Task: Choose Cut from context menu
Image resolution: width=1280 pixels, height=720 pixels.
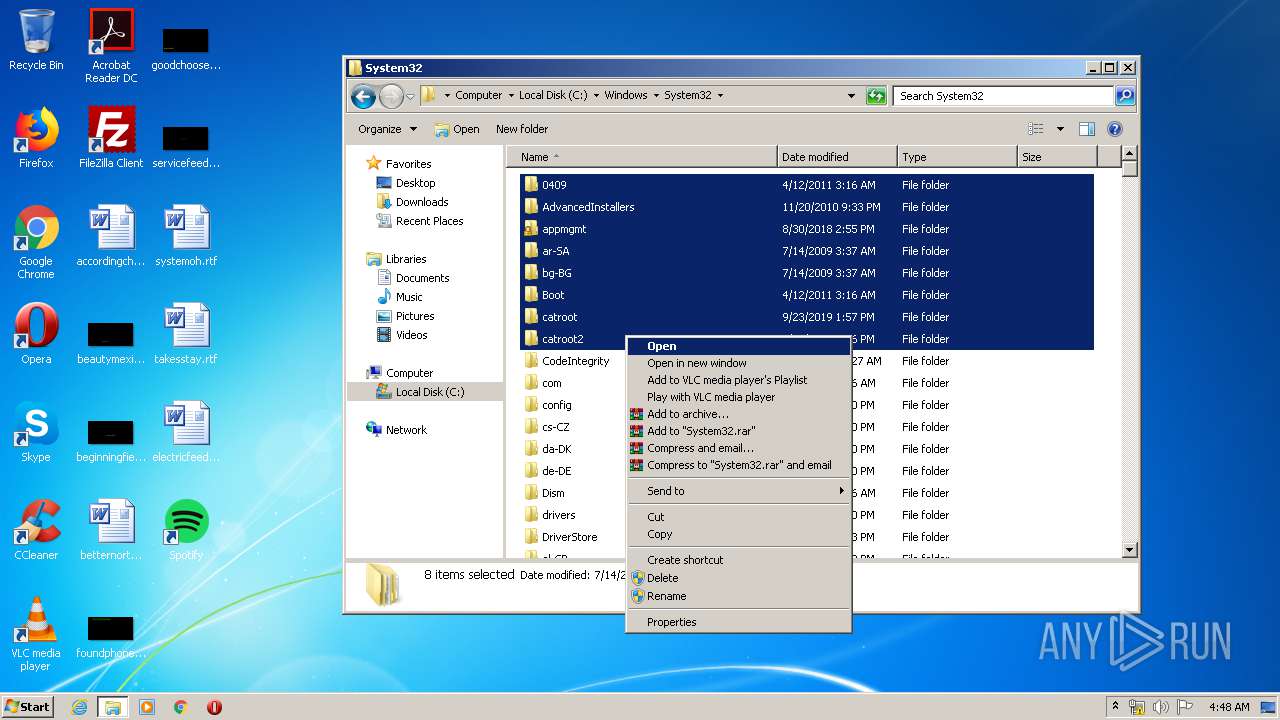Action: pyautogui.click(x=738, y=517)
